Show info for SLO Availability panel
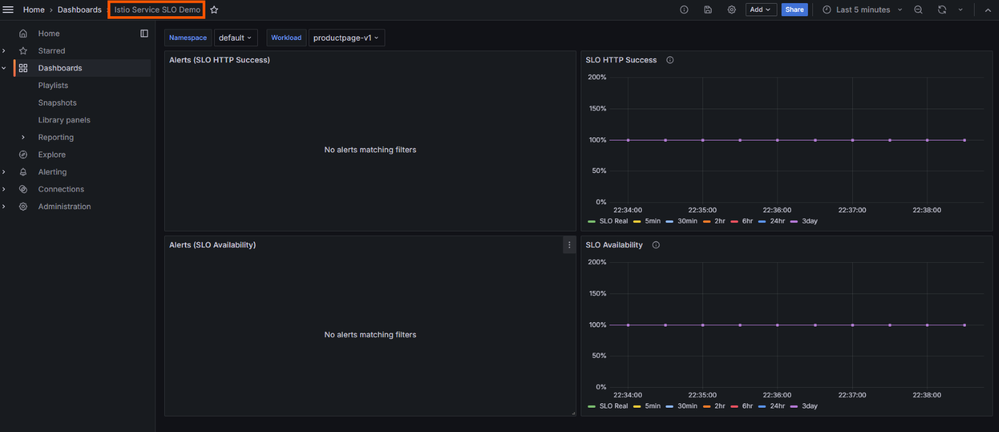 (656, 245)
